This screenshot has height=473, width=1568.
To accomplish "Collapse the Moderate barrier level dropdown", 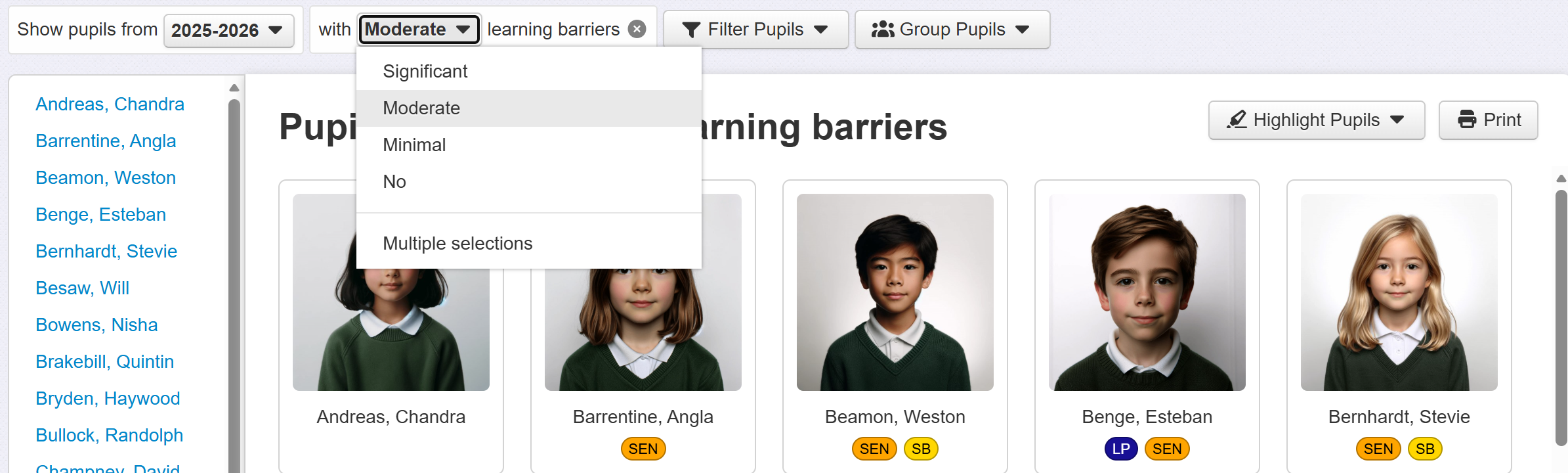I will [x=419, y=30].
